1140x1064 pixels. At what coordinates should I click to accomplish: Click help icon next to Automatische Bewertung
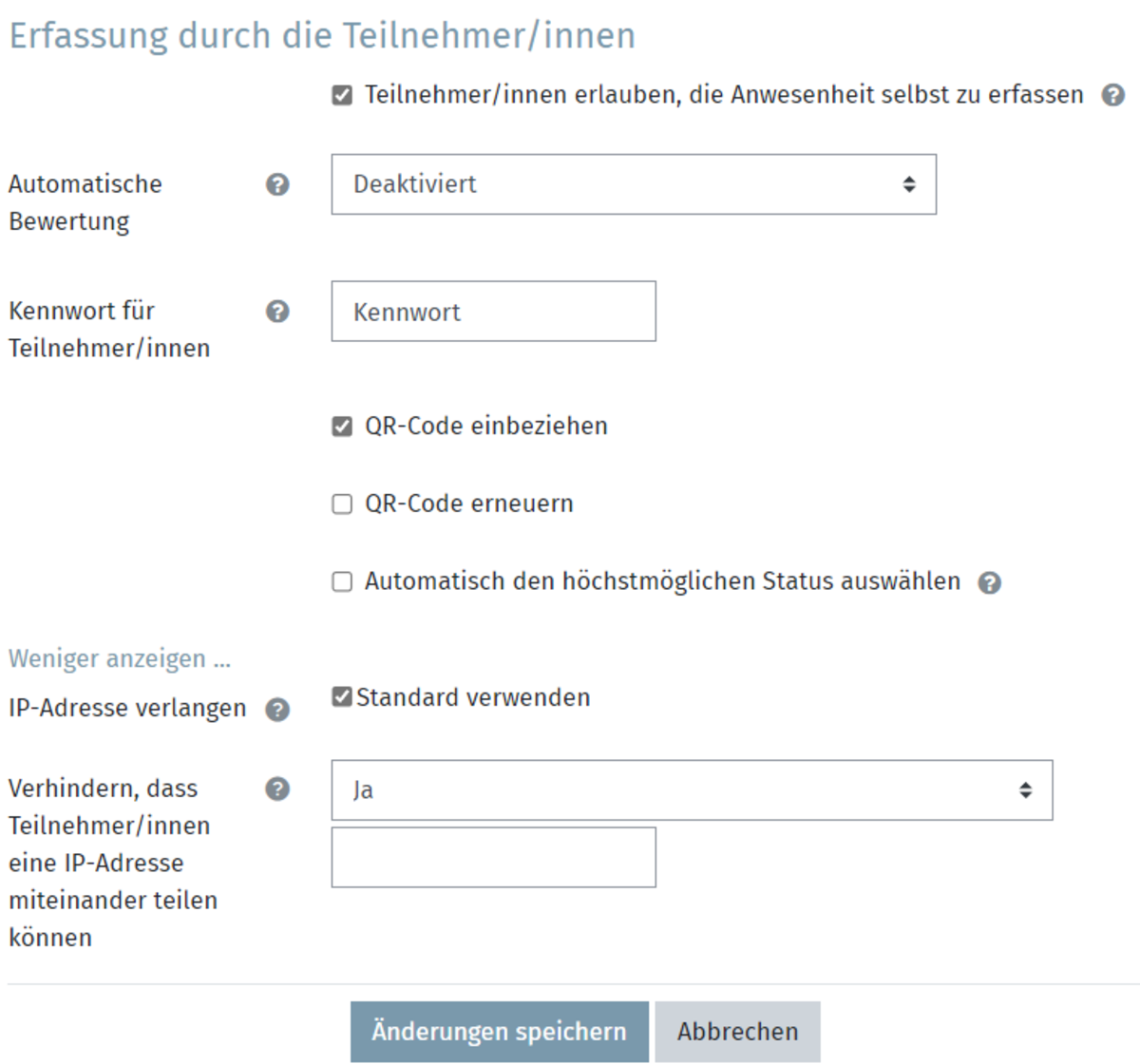277,184
